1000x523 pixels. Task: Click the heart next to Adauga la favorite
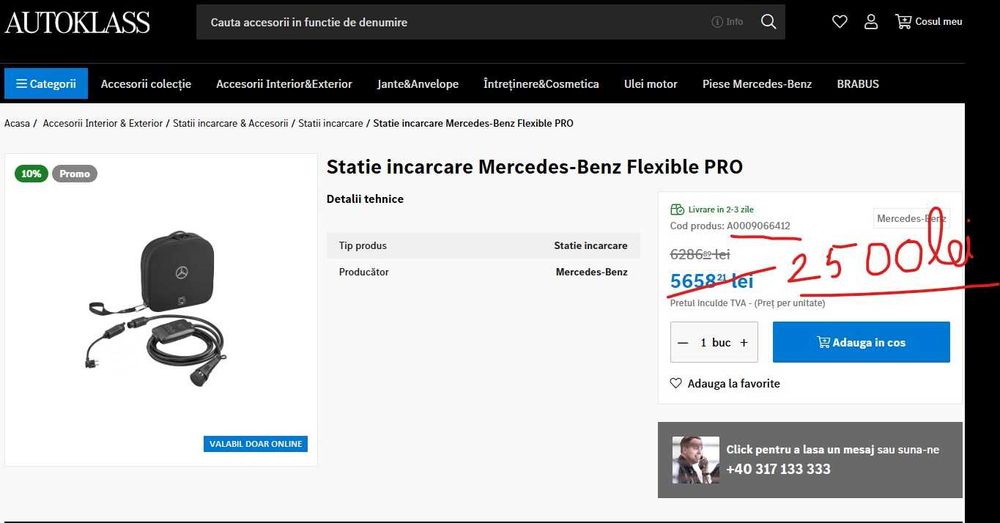[676, 383]
